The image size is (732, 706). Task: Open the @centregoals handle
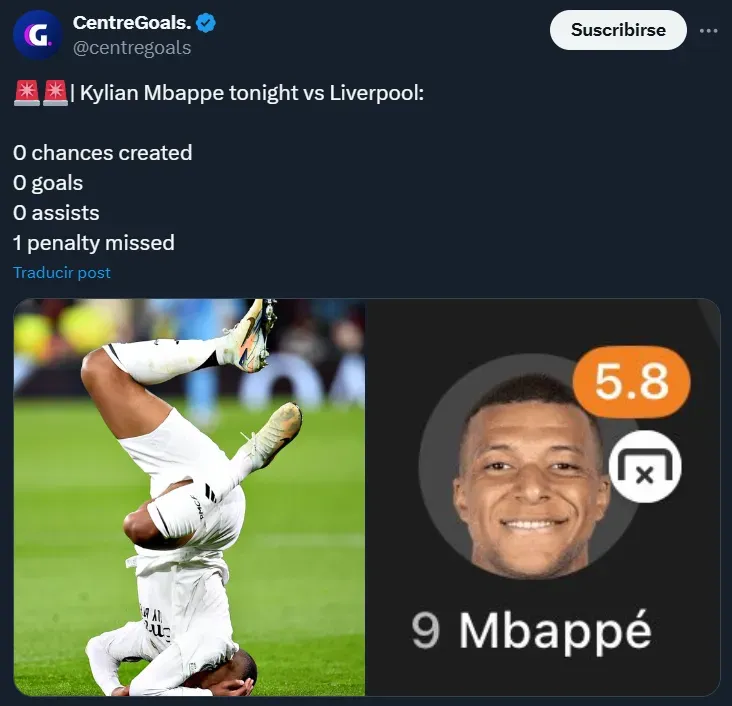click(132, 48)
